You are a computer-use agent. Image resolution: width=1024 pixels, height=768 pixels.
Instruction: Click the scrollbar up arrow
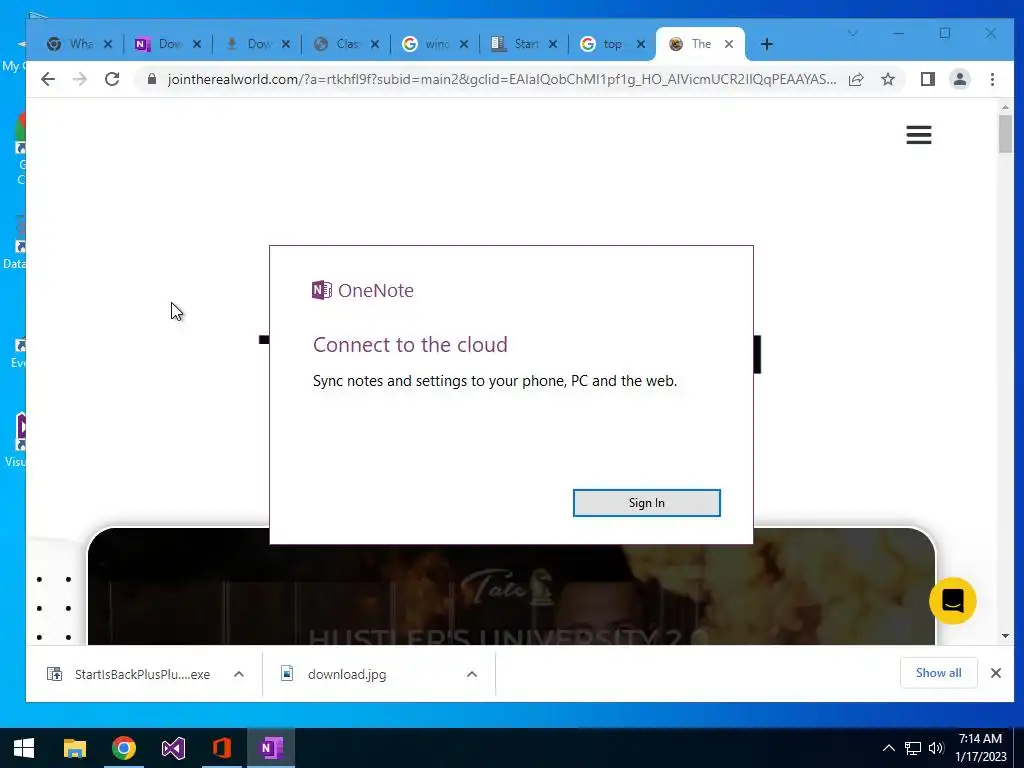pyautogui.click(x=1005, y=107)
